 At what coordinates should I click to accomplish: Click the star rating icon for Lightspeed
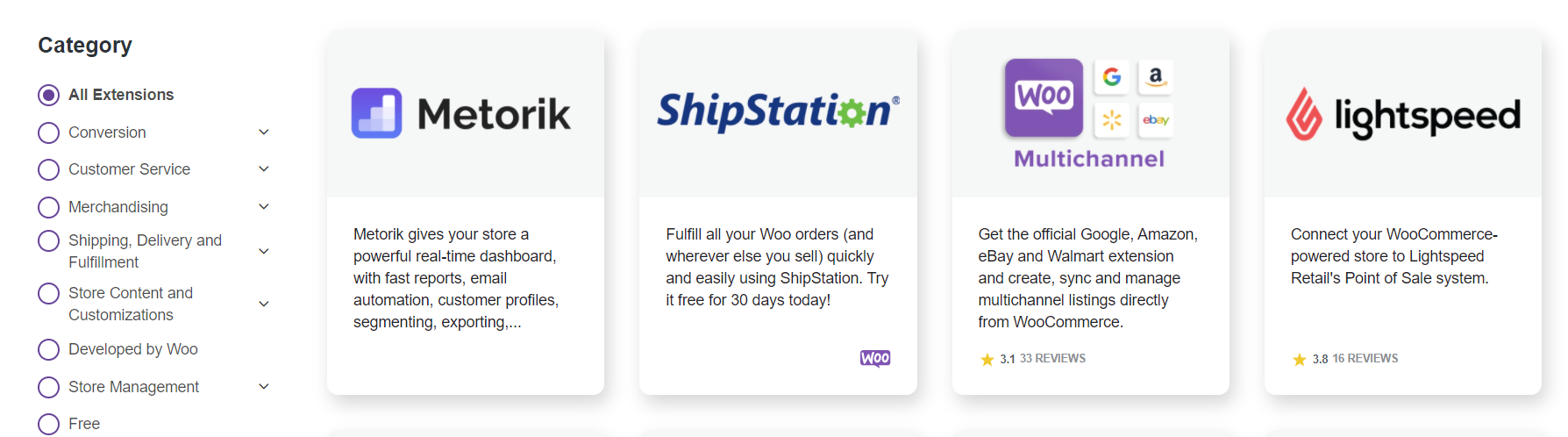[1300, 359]
